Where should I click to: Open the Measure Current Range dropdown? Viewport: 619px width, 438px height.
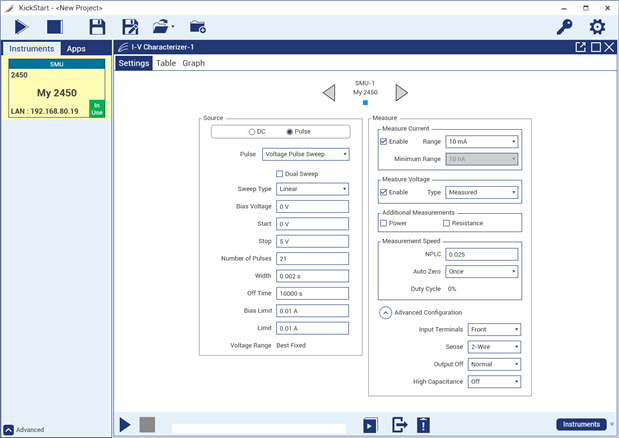coord(482,142)
